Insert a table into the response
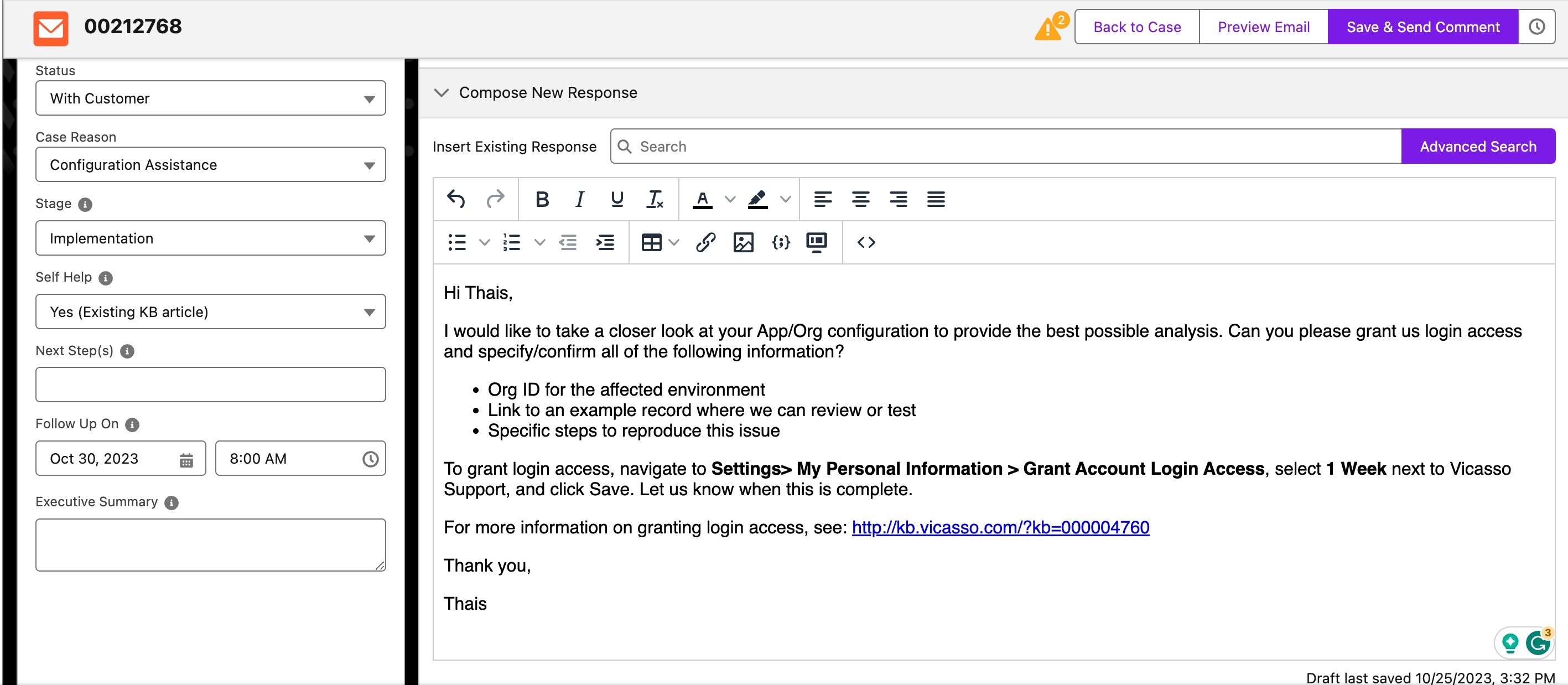1568x685 pixels. (651, 242)
